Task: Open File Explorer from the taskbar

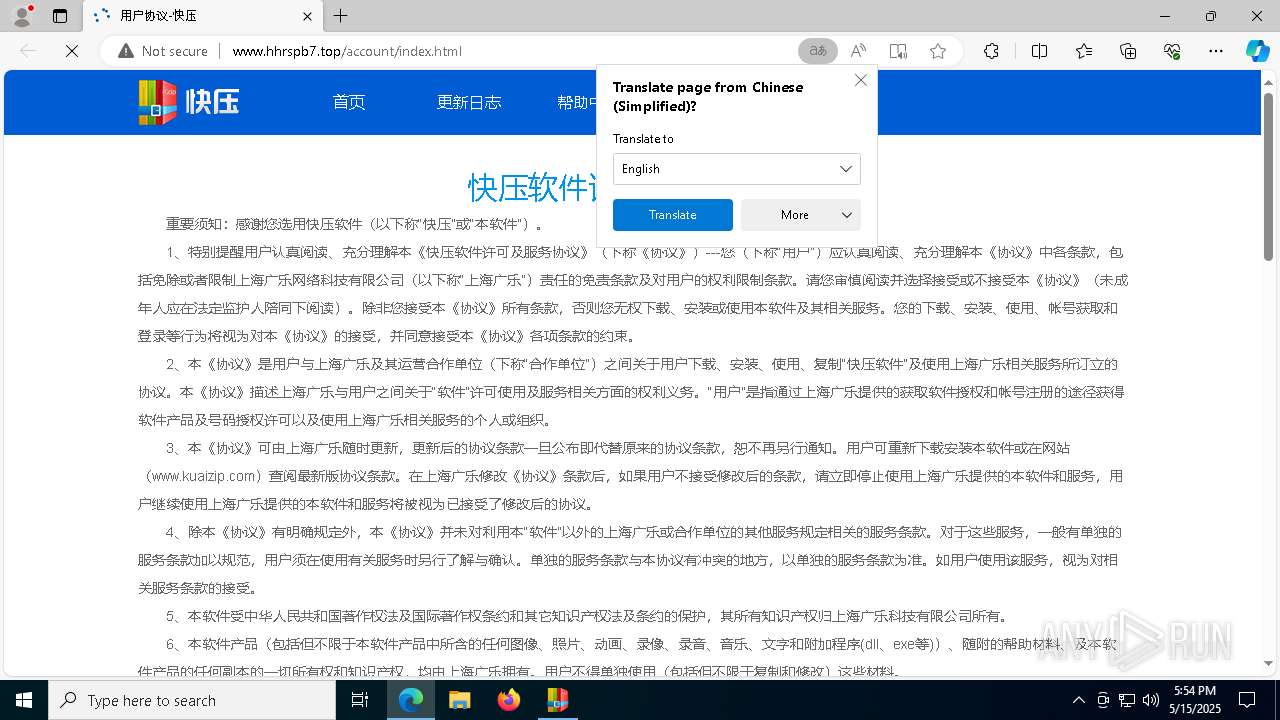Action: [459, 700]
